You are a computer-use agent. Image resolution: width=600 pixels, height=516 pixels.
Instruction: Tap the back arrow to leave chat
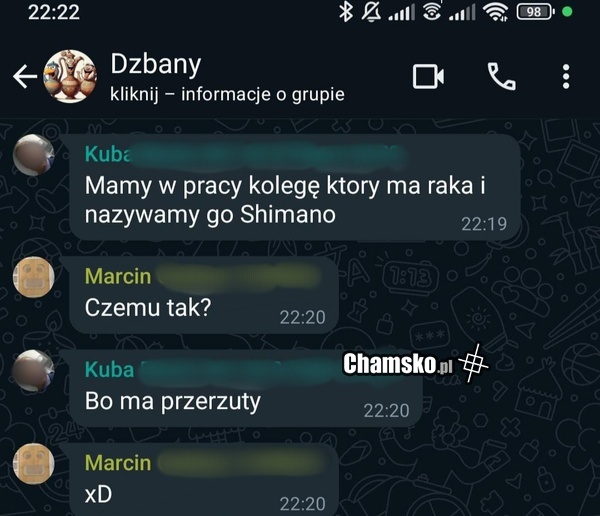25,77
